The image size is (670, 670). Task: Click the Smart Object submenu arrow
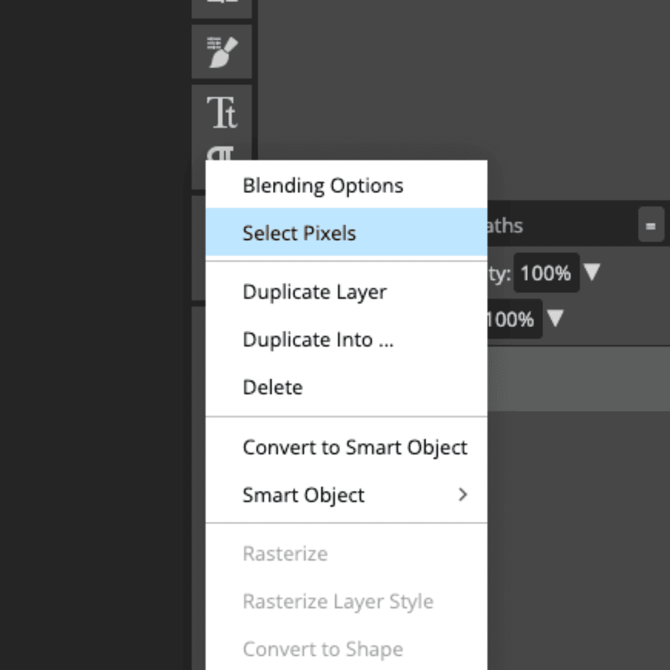pos(463,494)
